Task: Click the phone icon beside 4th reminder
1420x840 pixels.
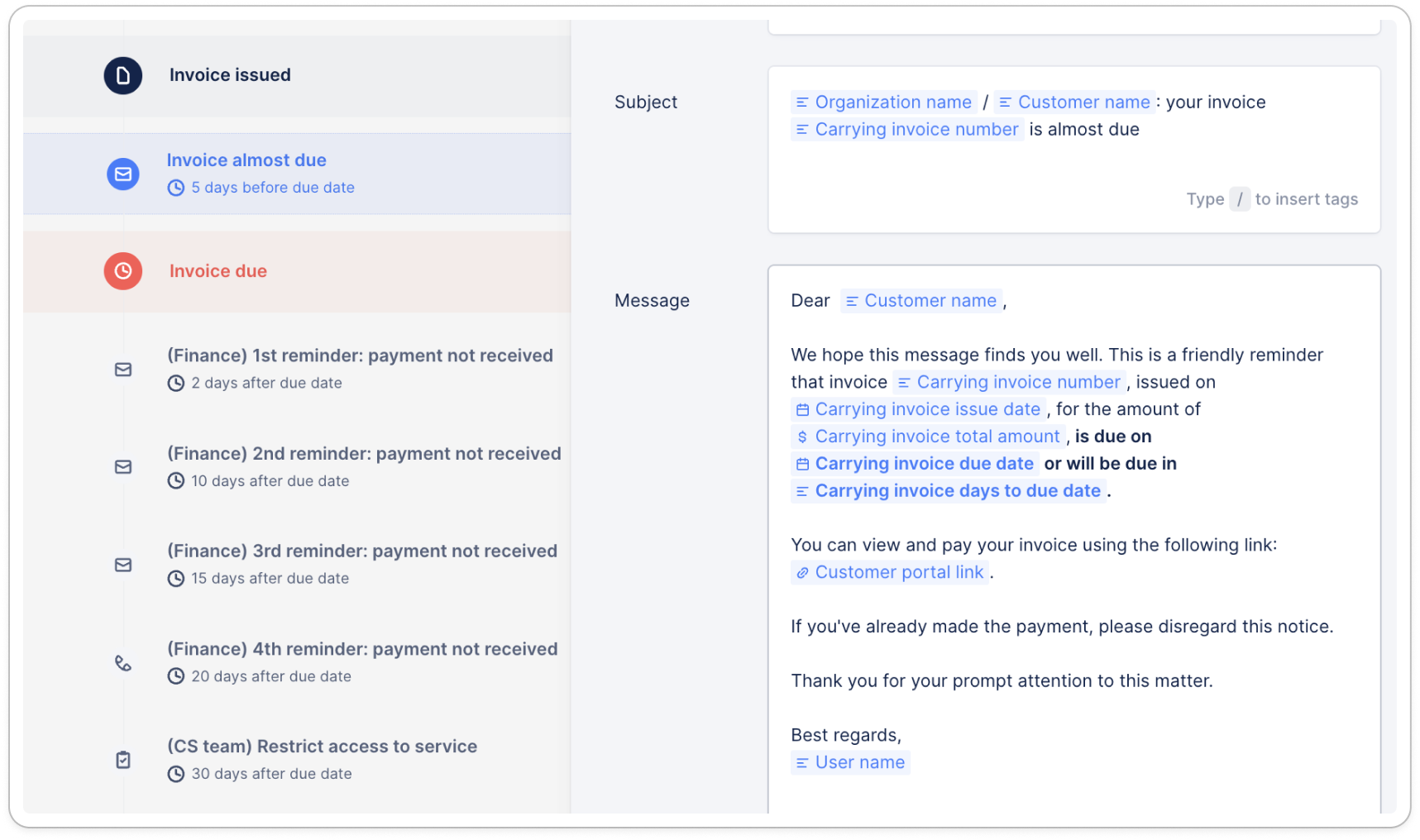Action: (122, 663)
